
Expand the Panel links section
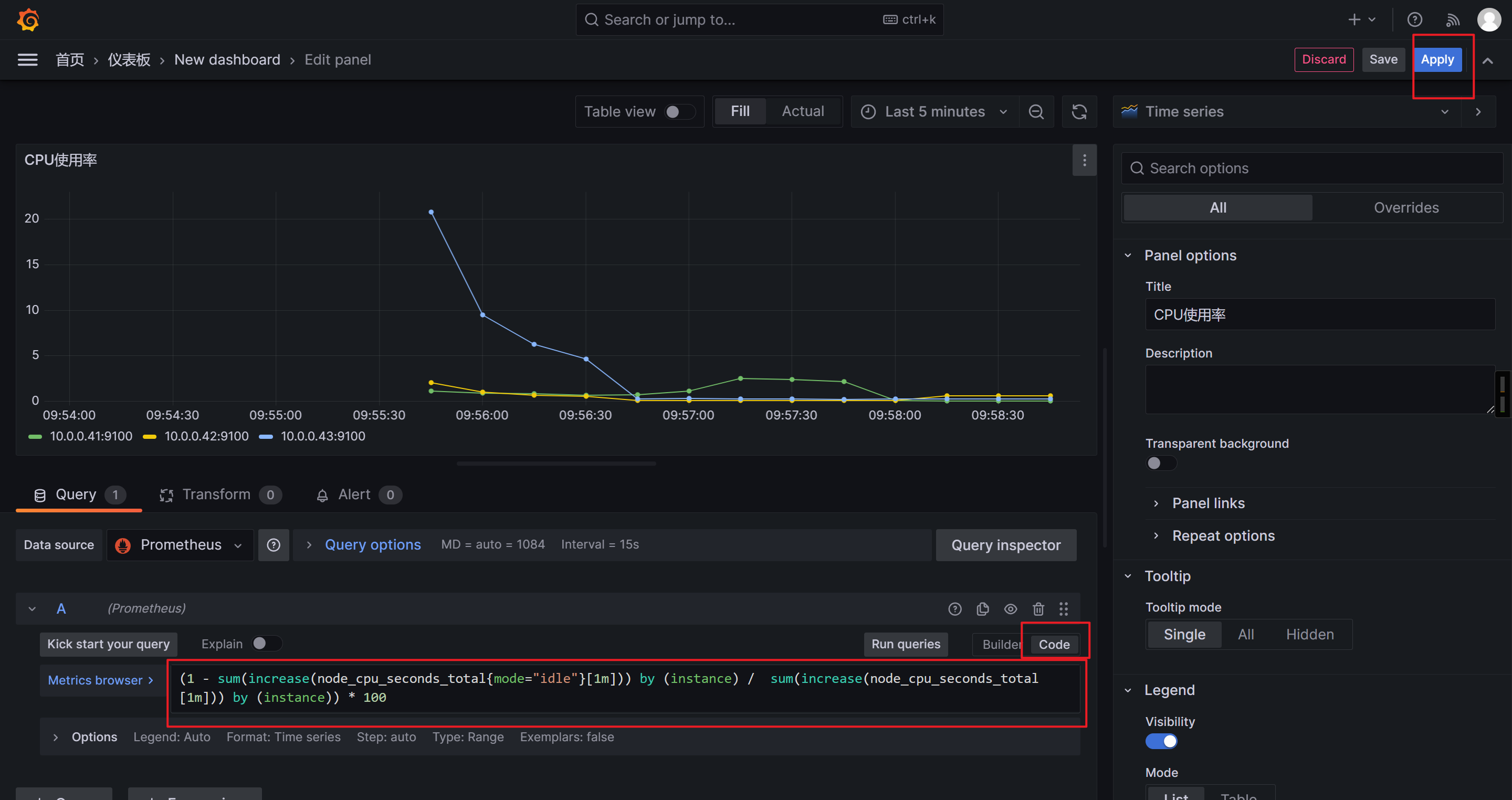[x=1208, y=503]
